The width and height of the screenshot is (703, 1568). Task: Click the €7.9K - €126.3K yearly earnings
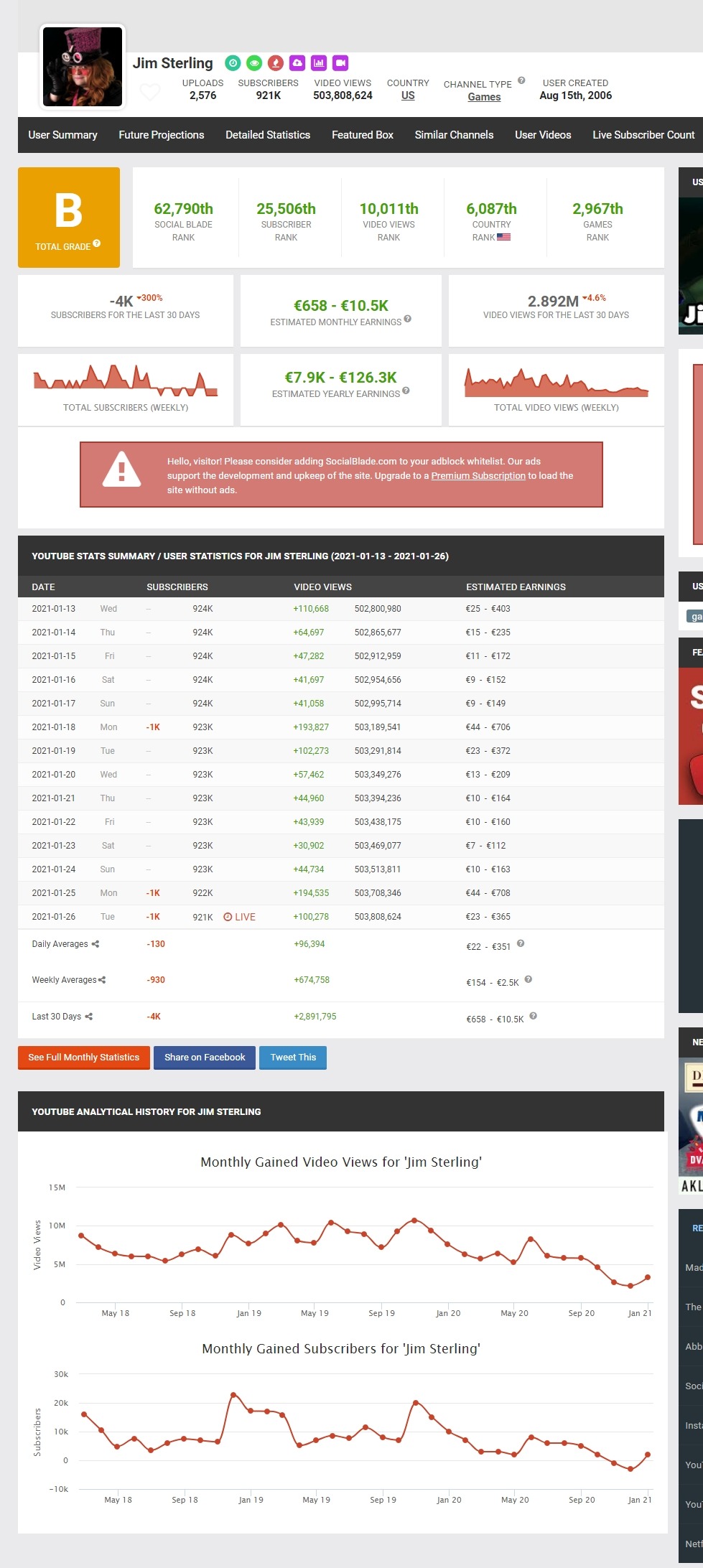click(340, 378)
